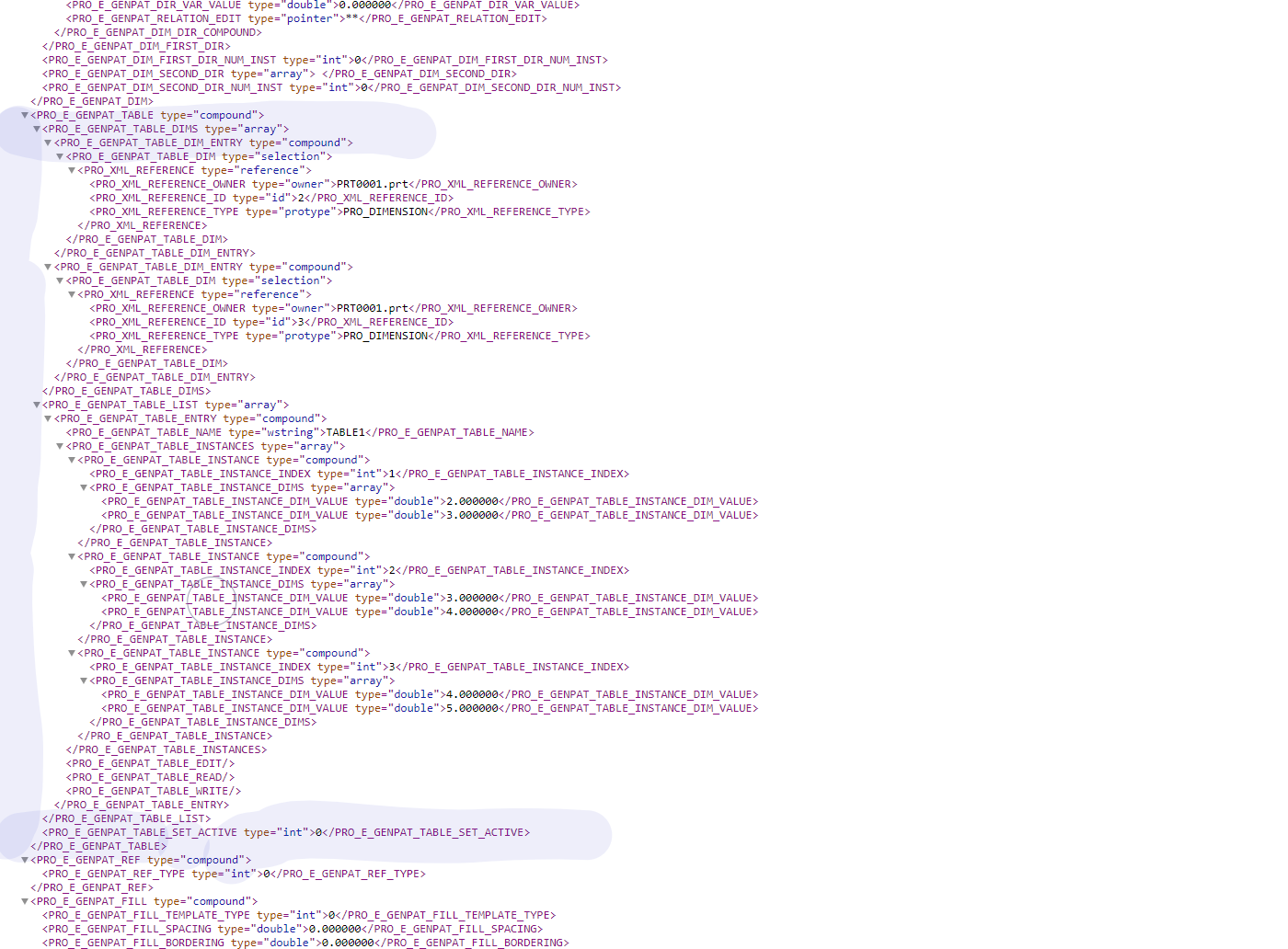Select the empty PRO_E_GENPAT_TABLE_EDIT tag
The image size is (1288, 949).
tap(150, 763)
